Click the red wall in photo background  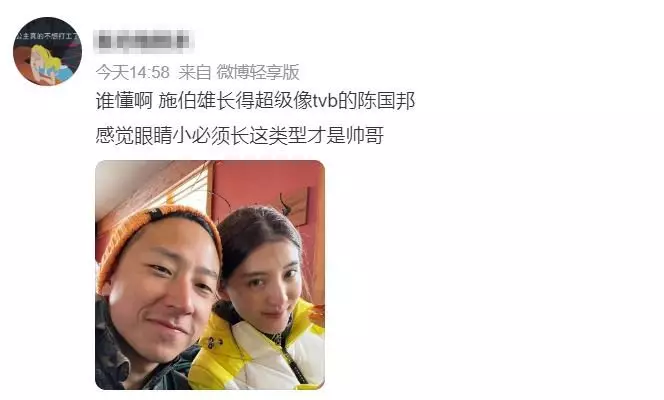[263, 186]
